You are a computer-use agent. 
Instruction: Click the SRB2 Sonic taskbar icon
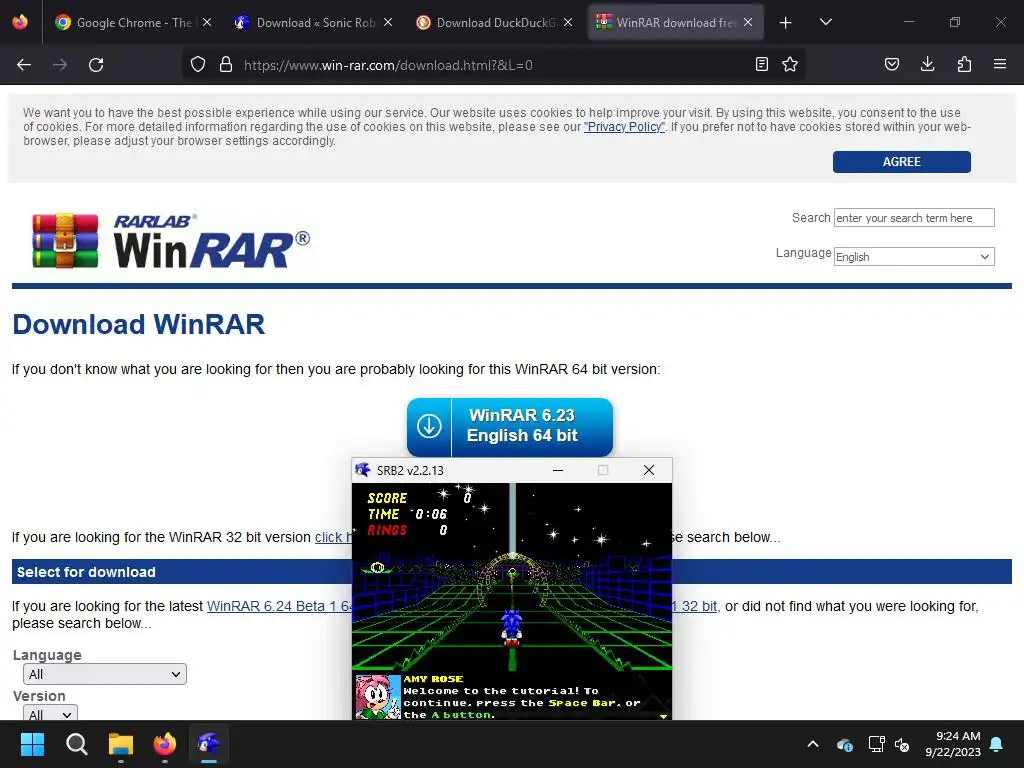[x=209, y=744]
